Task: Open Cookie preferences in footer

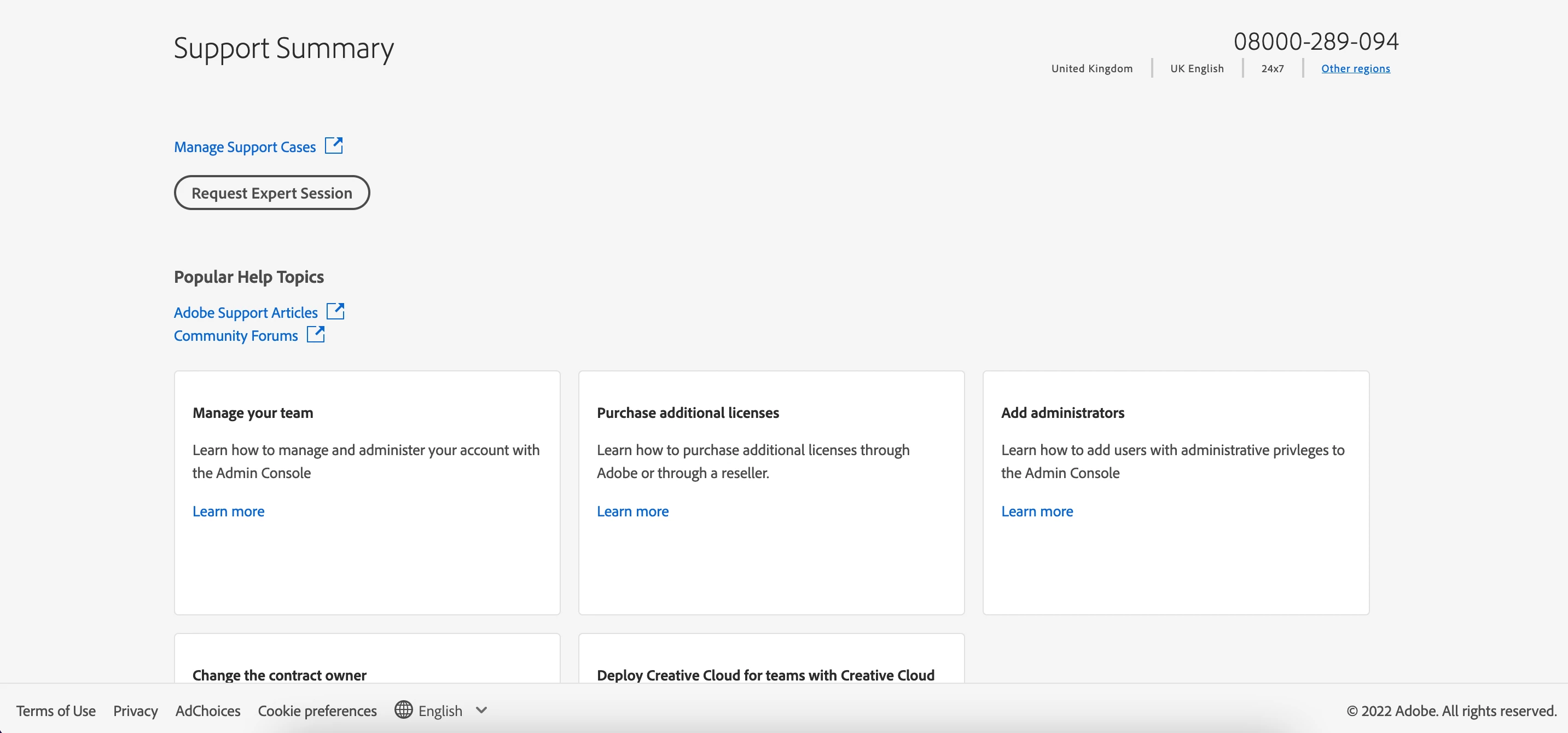Action: (x=317, y=711)
